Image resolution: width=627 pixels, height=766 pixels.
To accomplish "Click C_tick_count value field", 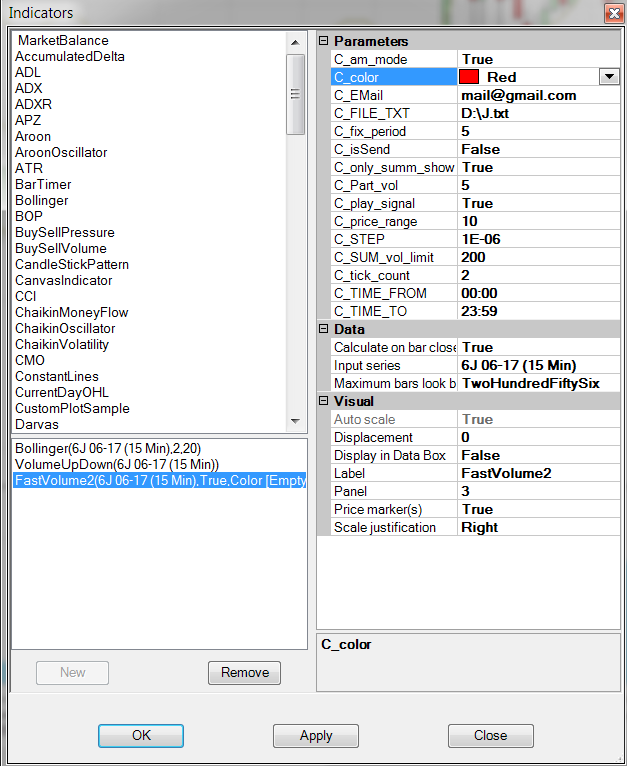I will click(539, 276).
